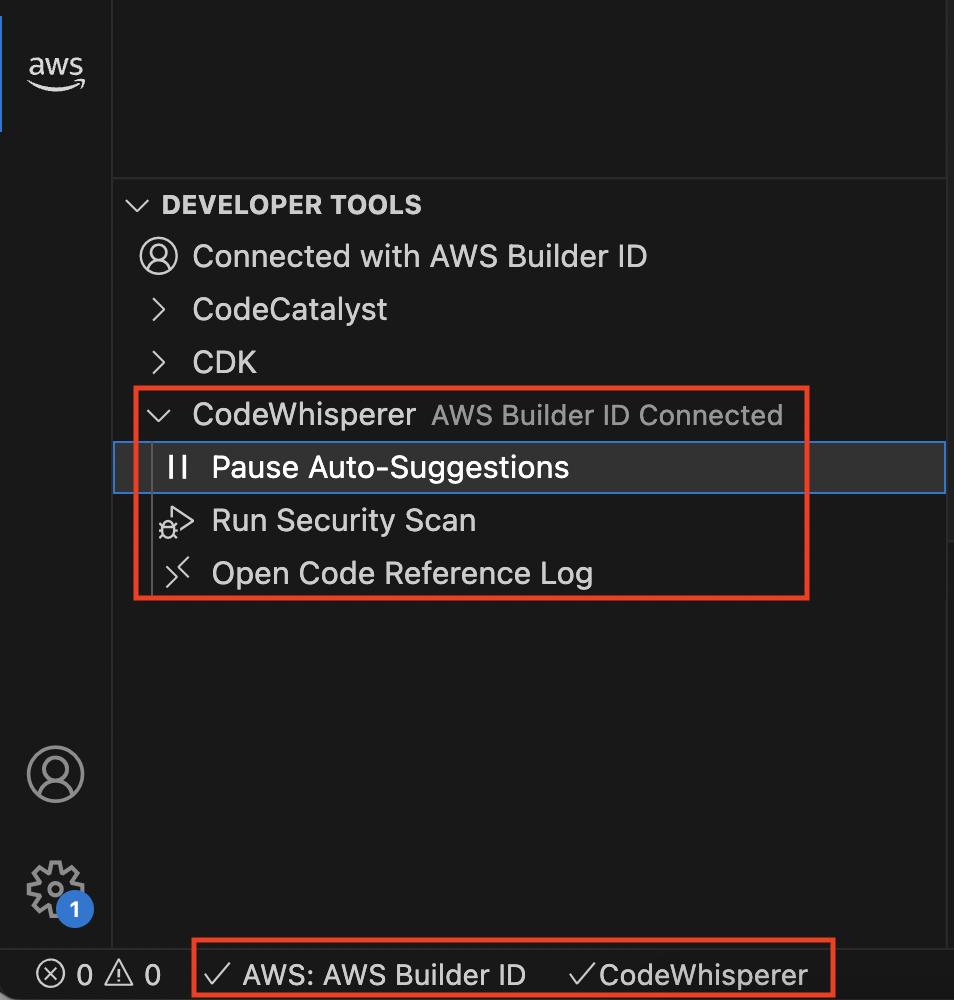The image size is (954, 1000).
Task: Select Run Security Scan
Action: pyautogui.click(x=343, y=520)
